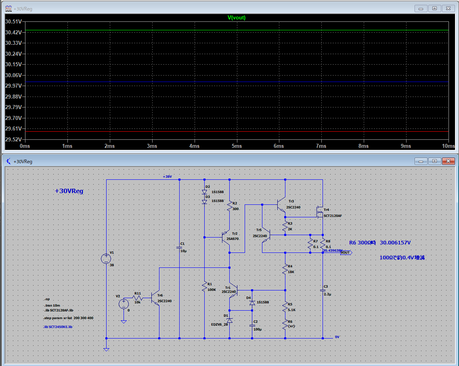The width and height of the screenshot is (459, 366).
Task: Click the +30VReg schematic title text
Action: tap(69, 191)
